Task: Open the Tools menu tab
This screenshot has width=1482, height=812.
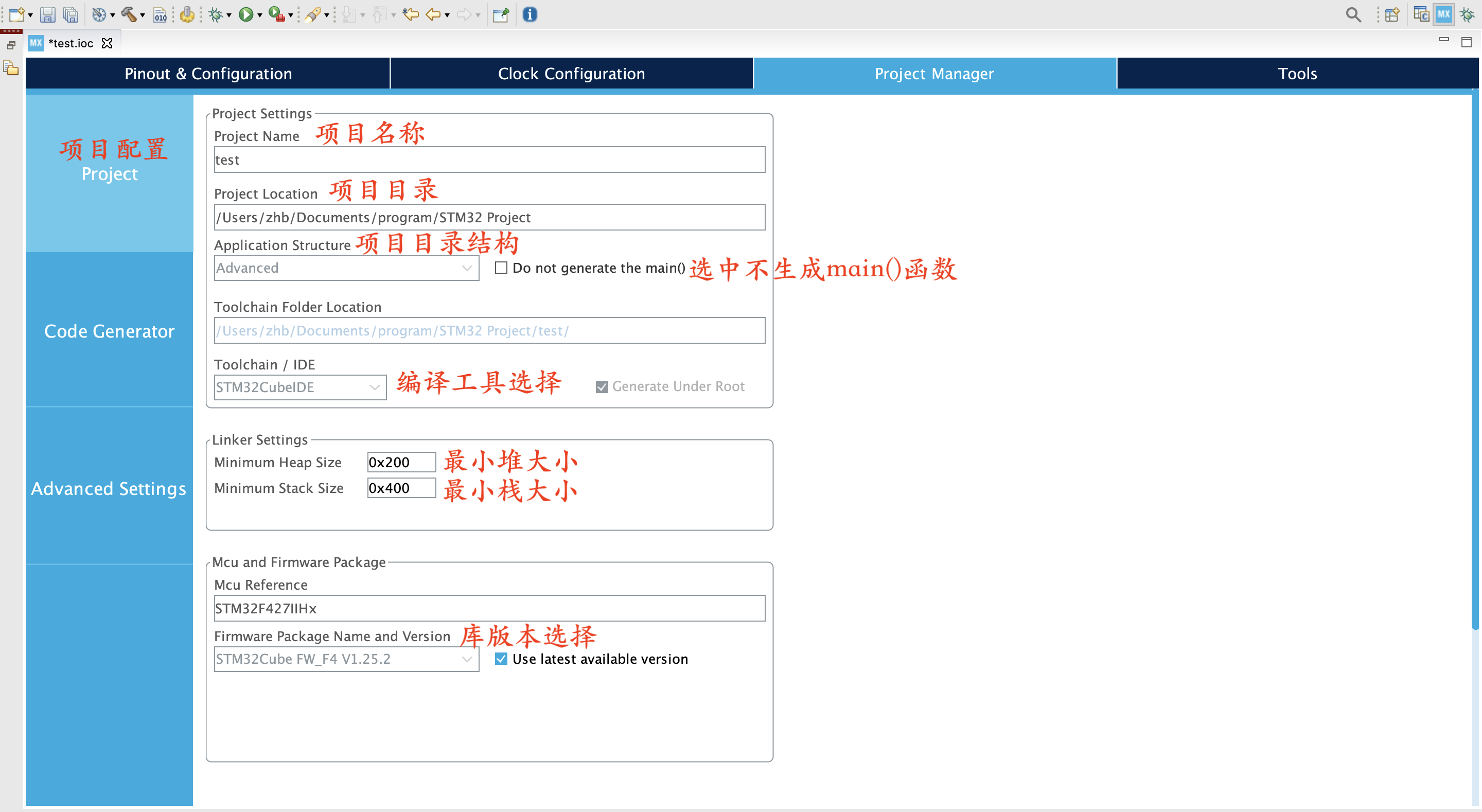Action: pyautogui.click(x=1297, y=74)
